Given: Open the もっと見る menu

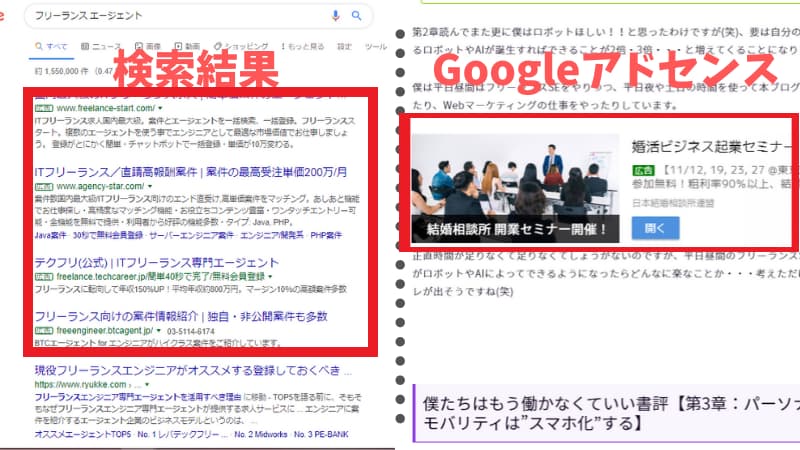Looking at the screenshot, I should [x=303, y=46].
